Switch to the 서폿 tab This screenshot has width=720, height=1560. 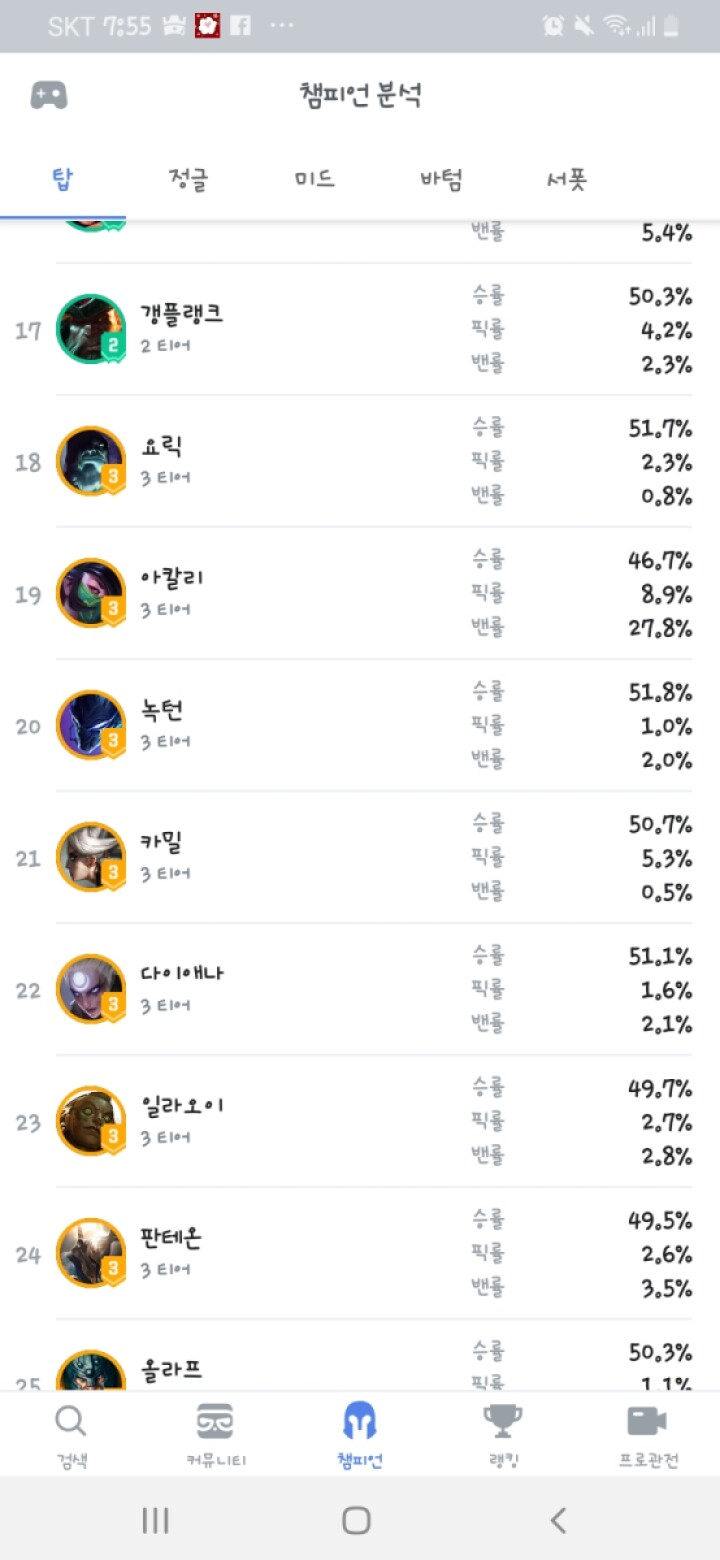coord(567,180)
